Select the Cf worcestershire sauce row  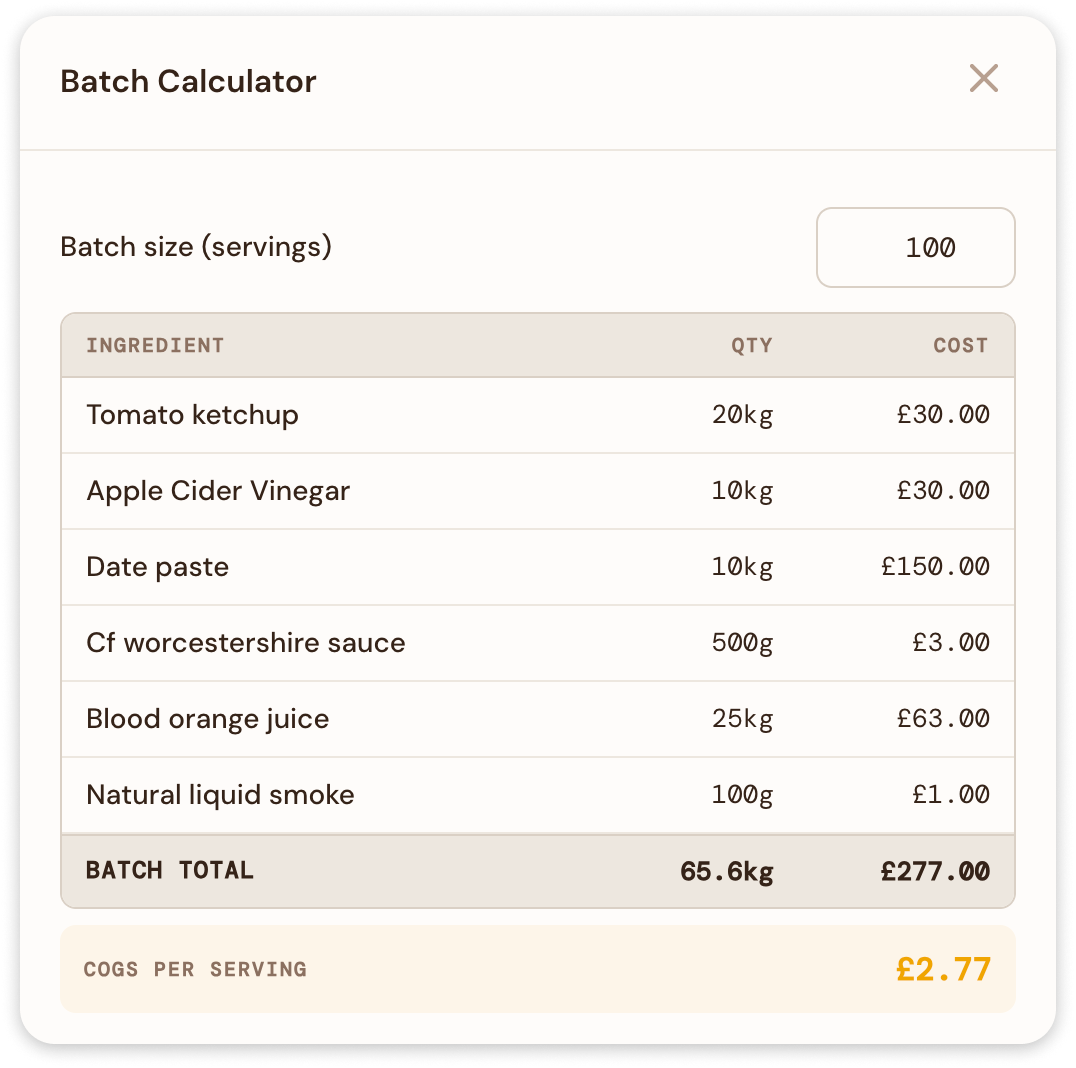pyautogui.click(x=400, y=643)
